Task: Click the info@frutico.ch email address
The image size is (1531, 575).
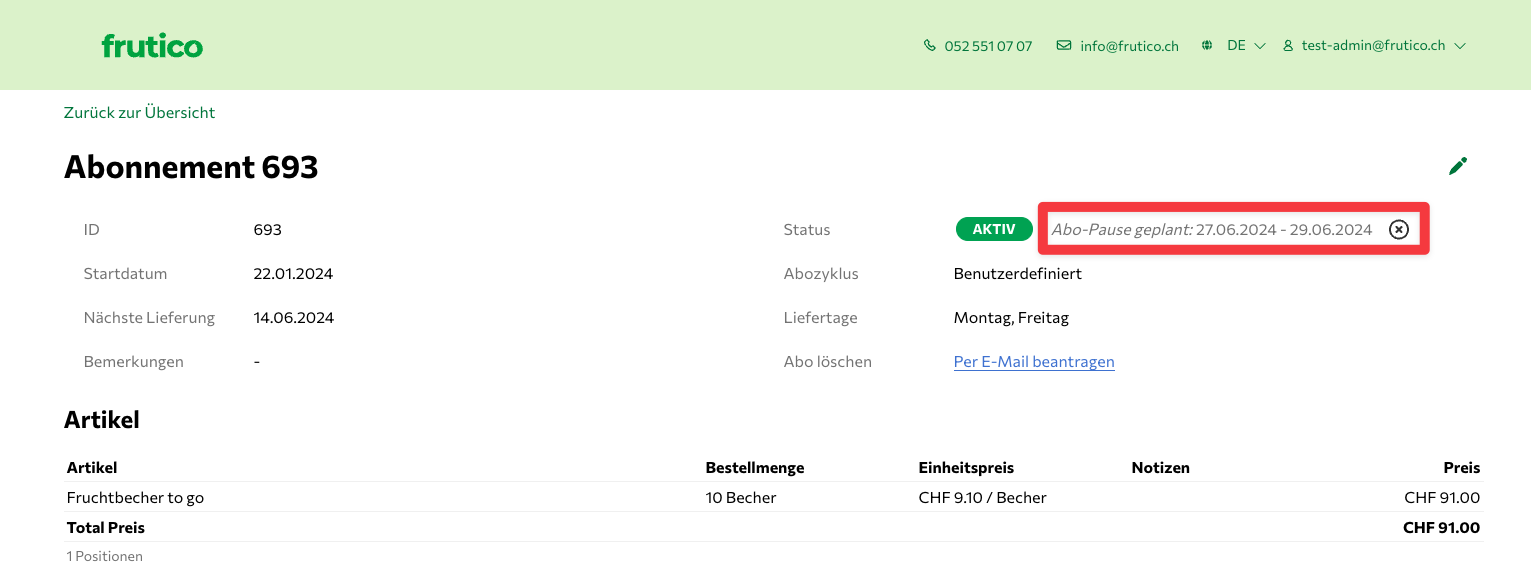Action: tap(1129, 46)
